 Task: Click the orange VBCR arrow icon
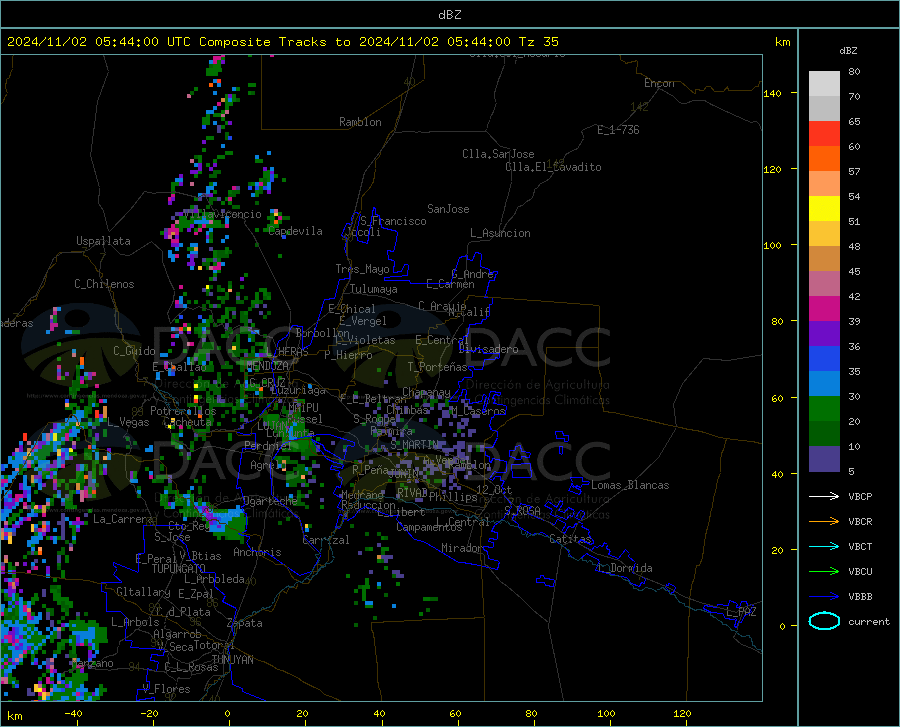click(824, 522)
